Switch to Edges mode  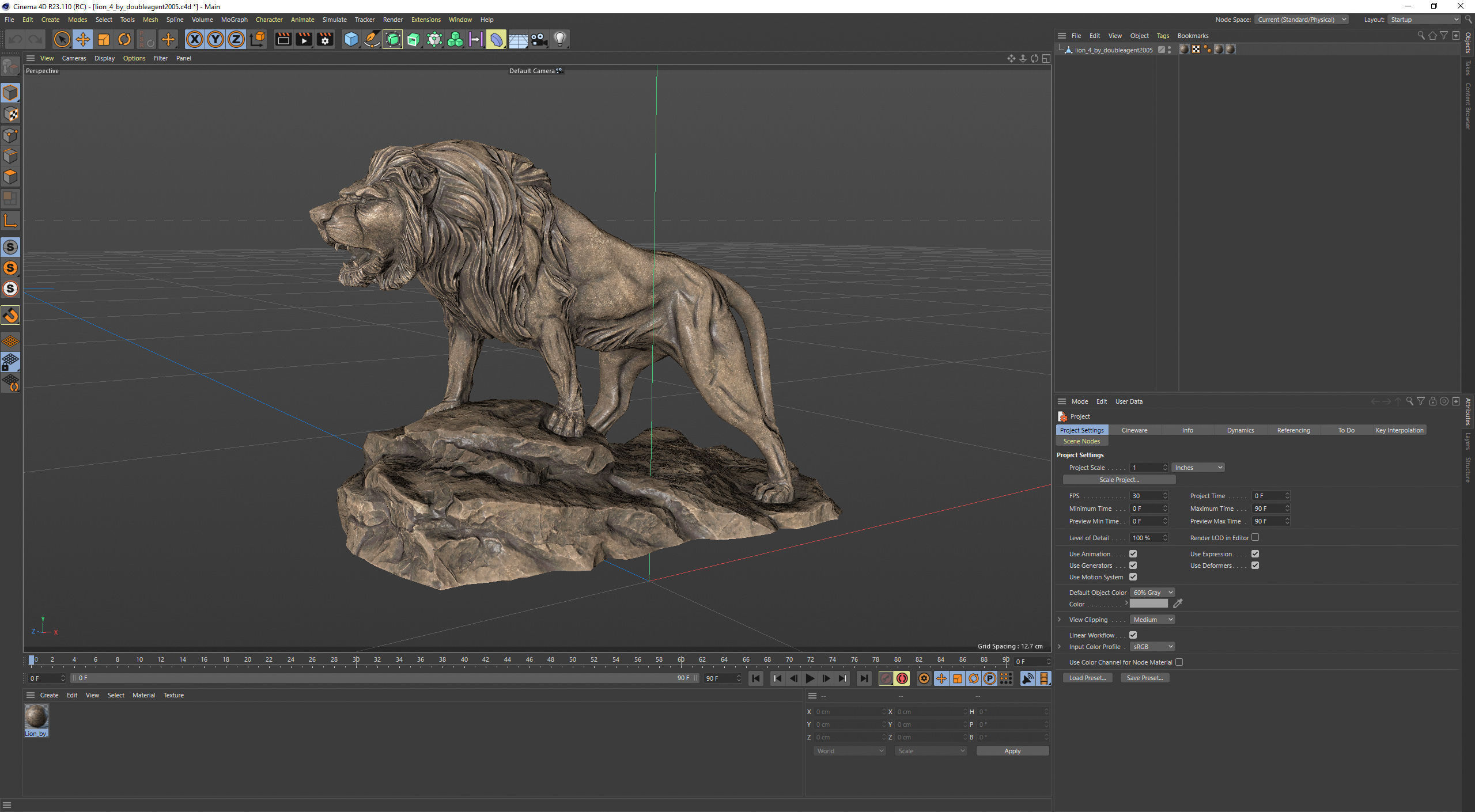[x=10, y=156]
